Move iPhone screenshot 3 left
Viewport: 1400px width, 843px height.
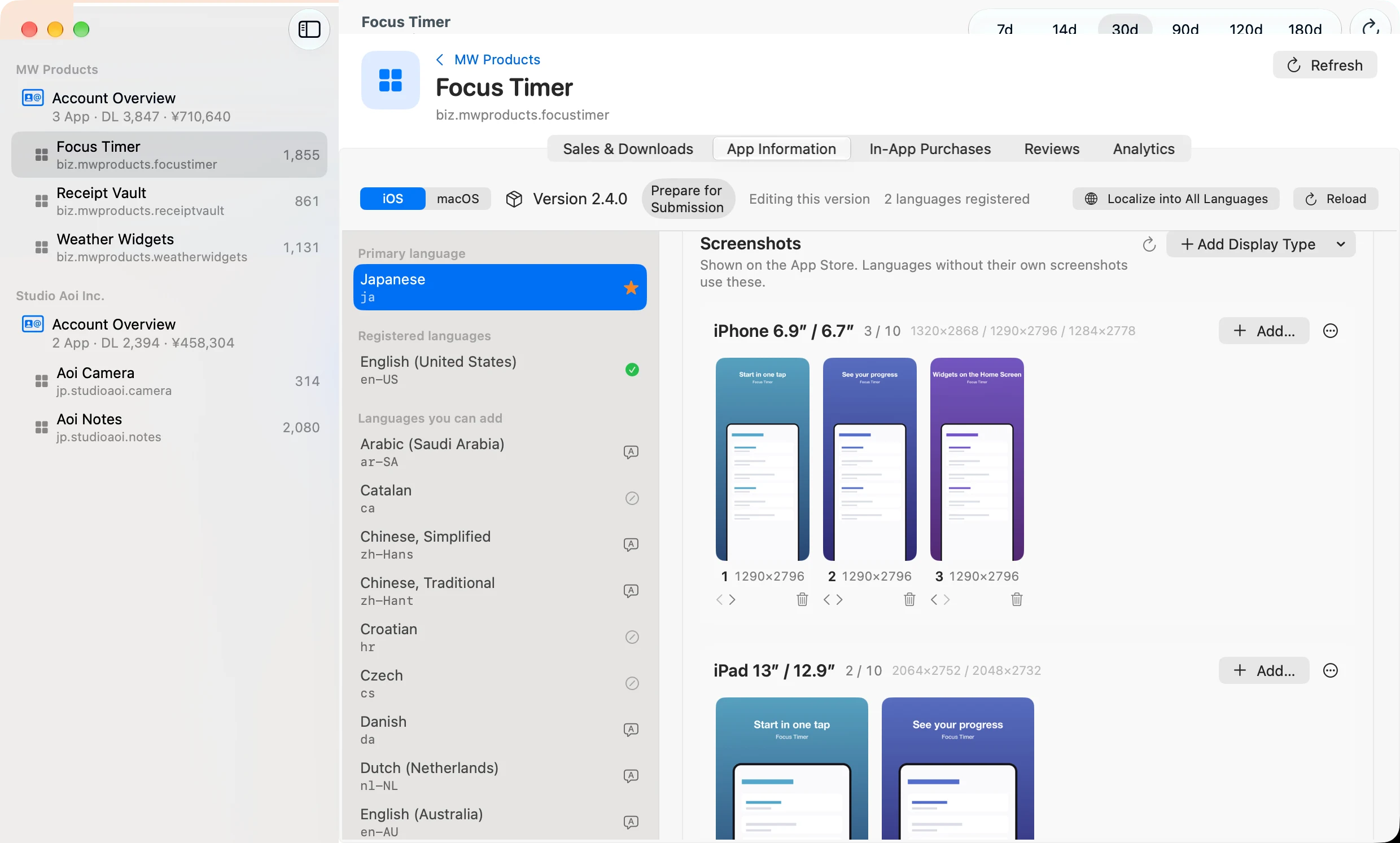(935, 600)
